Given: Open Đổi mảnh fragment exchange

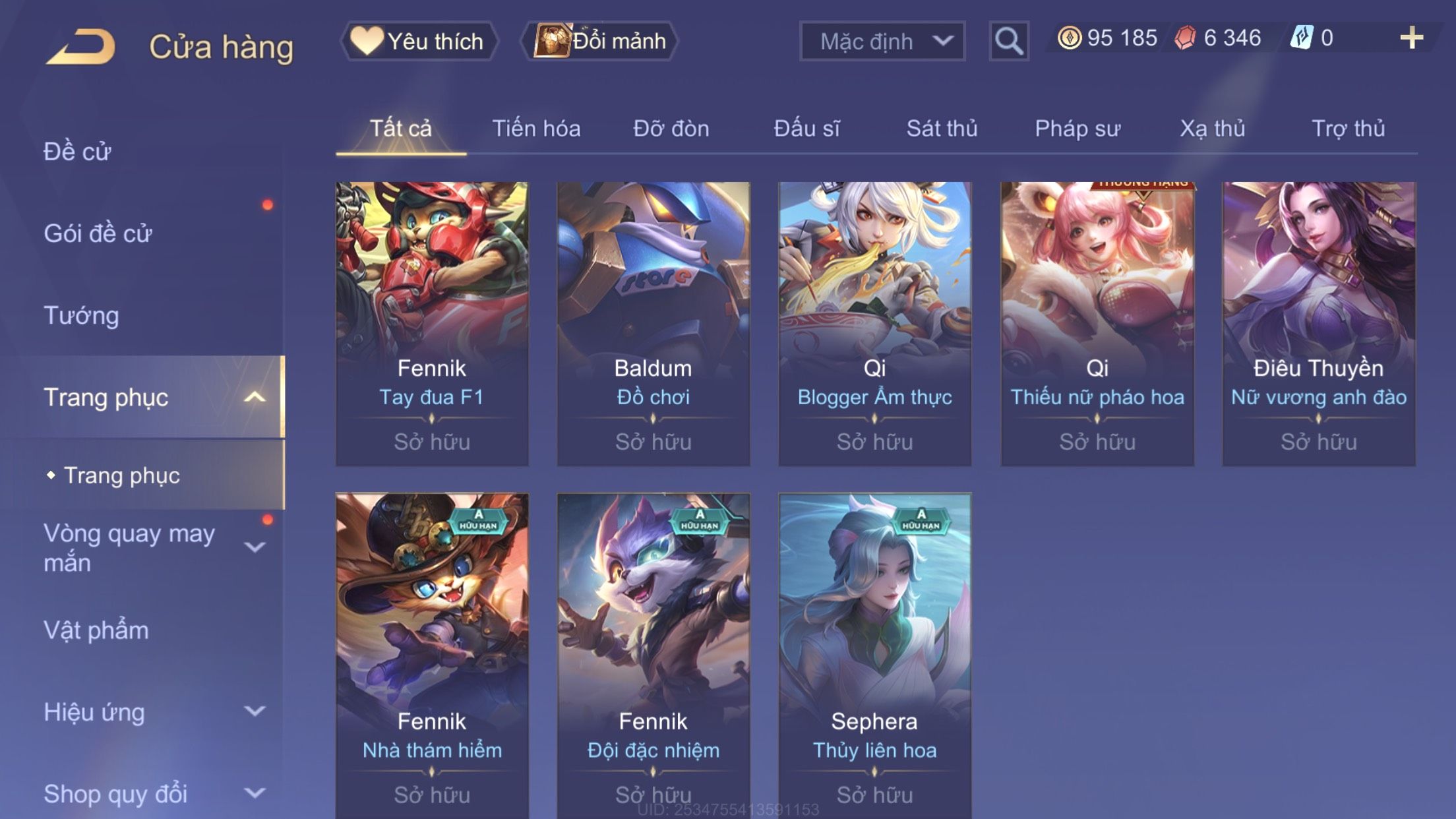Looking at the screenshot, I should [600, 41].
